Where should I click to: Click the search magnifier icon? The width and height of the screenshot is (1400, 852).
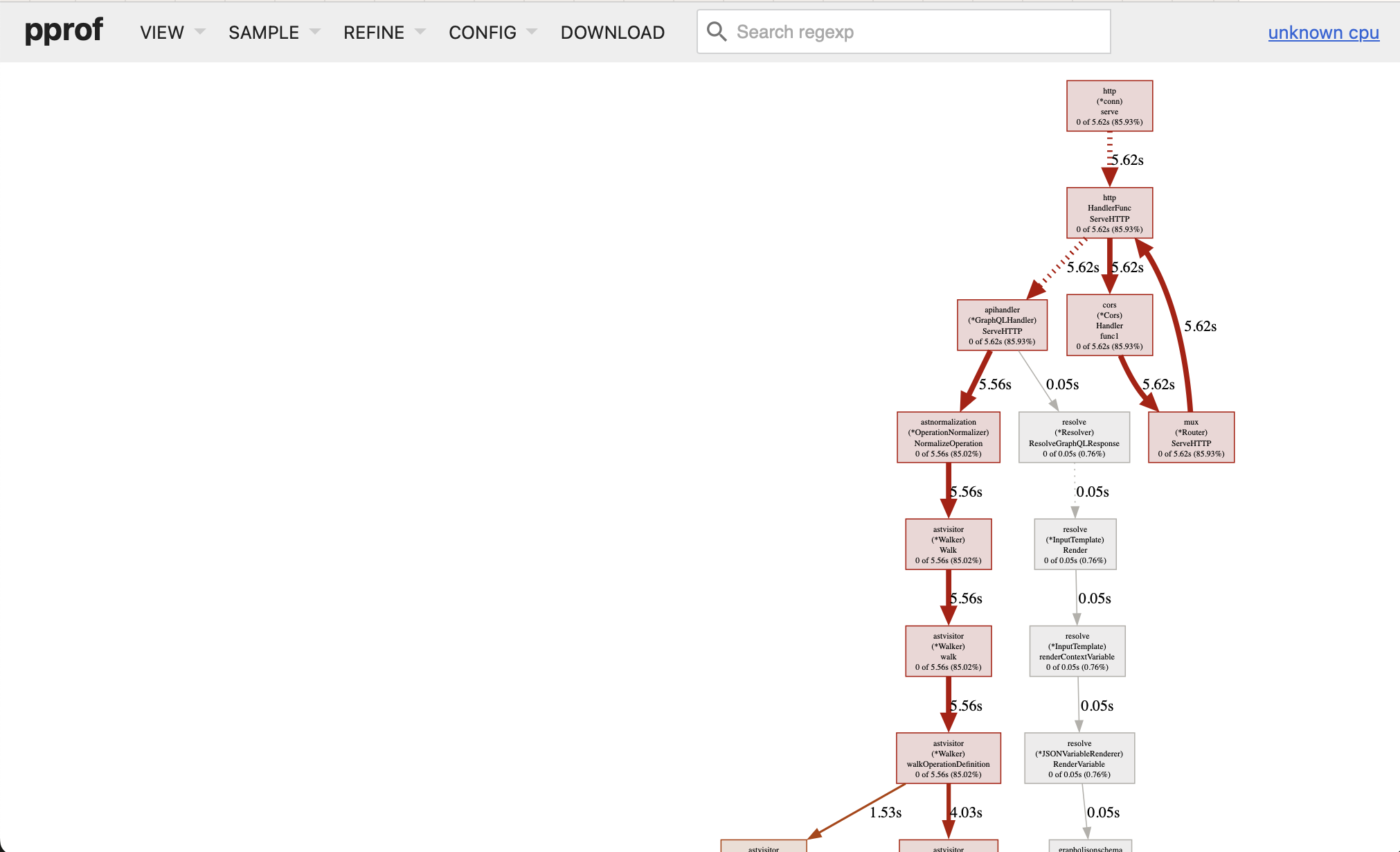(717, 32)
